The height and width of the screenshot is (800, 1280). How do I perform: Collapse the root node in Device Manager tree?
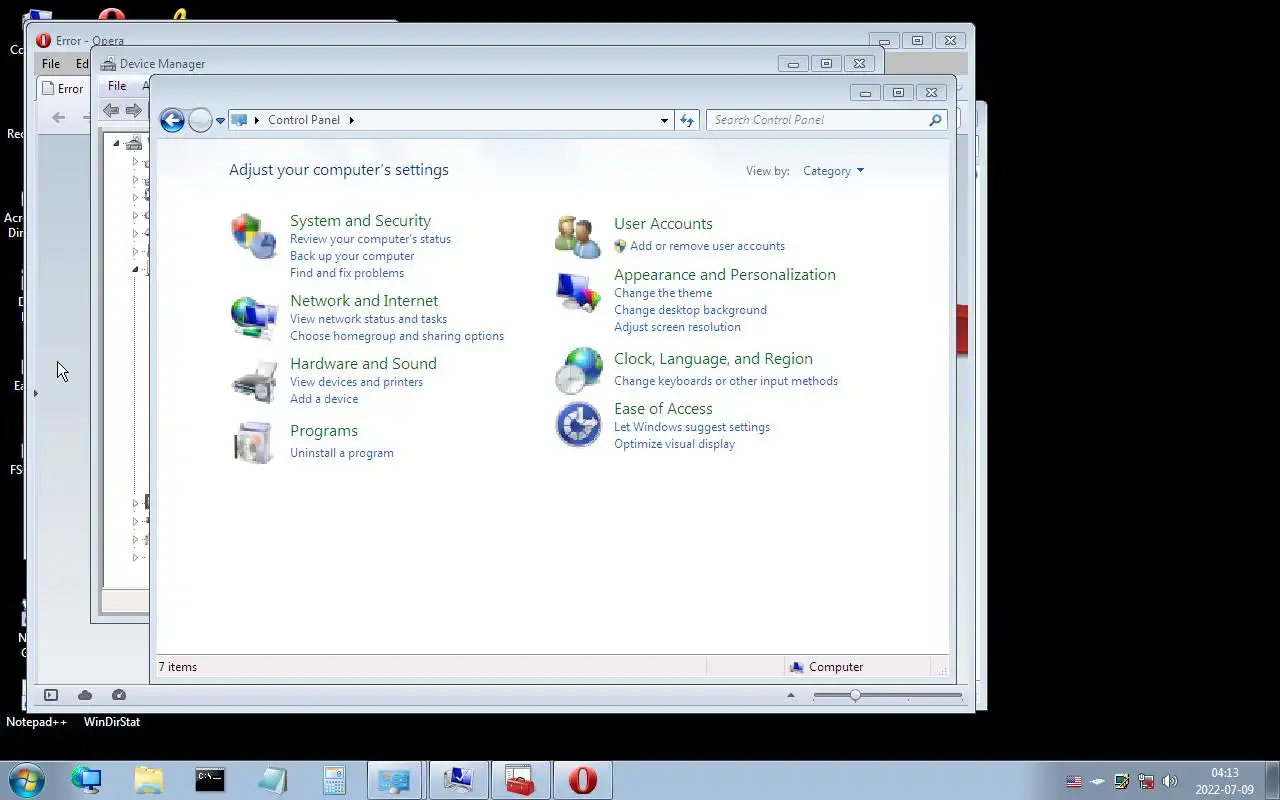coord(116,144)
